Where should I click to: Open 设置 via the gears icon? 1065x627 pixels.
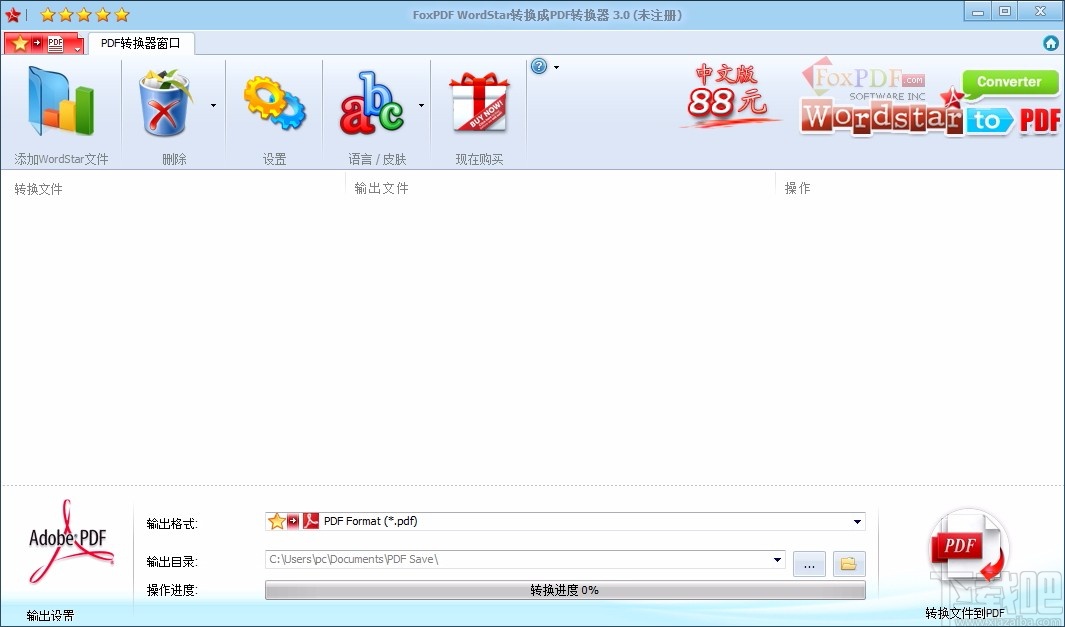click(274, 100)
